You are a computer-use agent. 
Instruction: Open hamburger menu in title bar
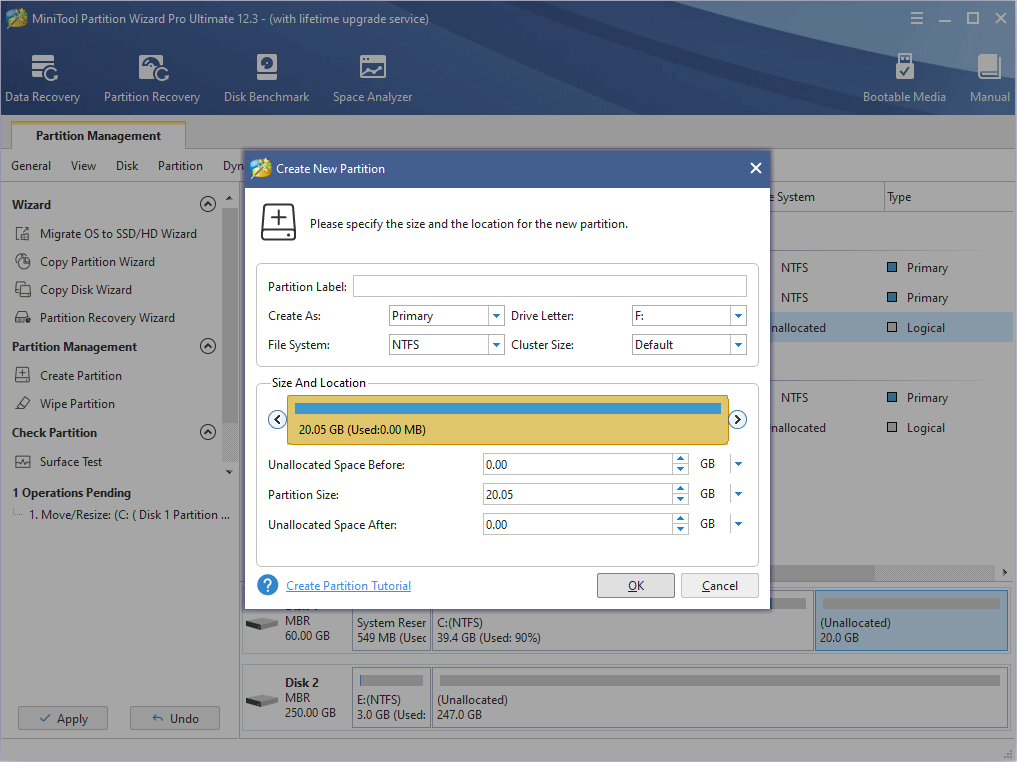916,18
